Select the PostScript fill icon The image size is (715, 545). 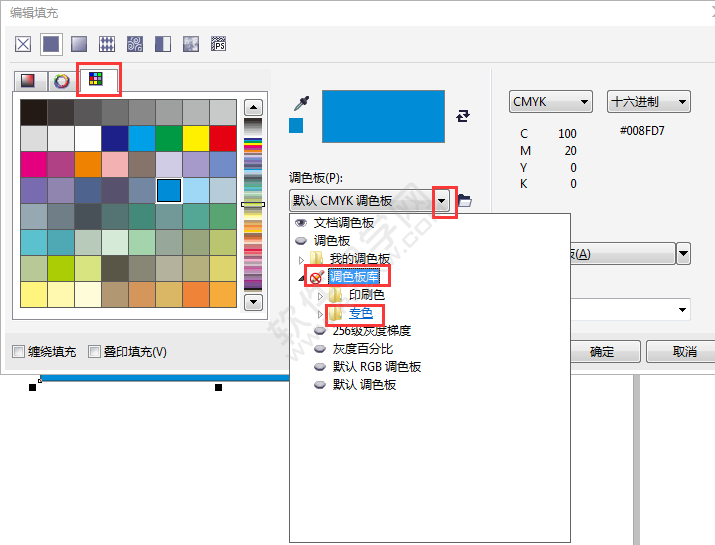(218, 44)
